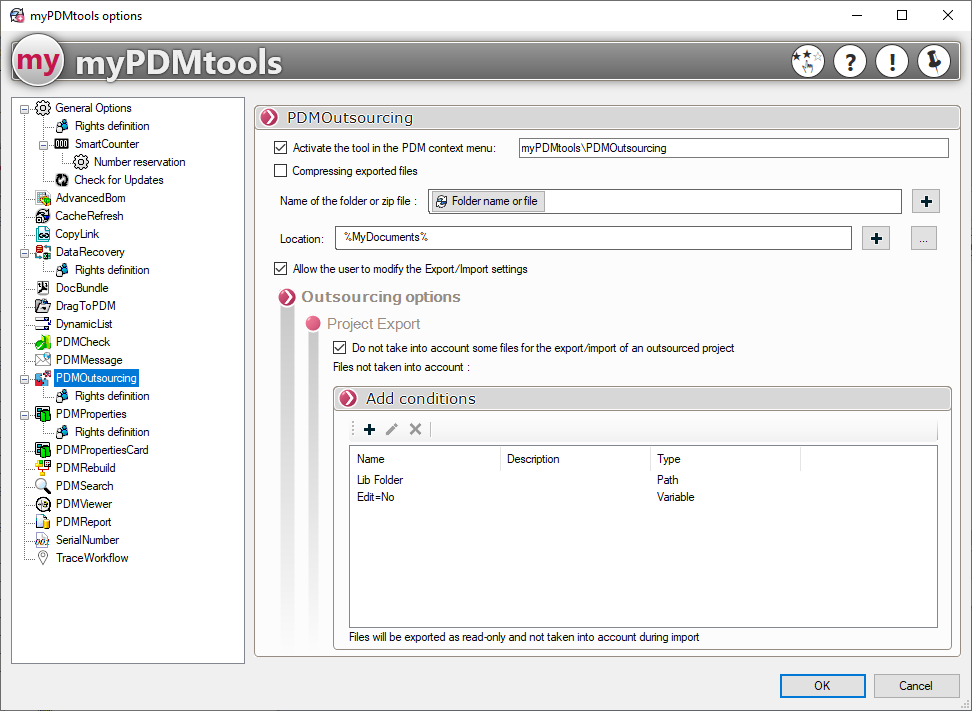Click the help question mark icon
Image resolution: width=972 pixels, height=711 pixels.
pyautogui.click(x=850, y=61)
